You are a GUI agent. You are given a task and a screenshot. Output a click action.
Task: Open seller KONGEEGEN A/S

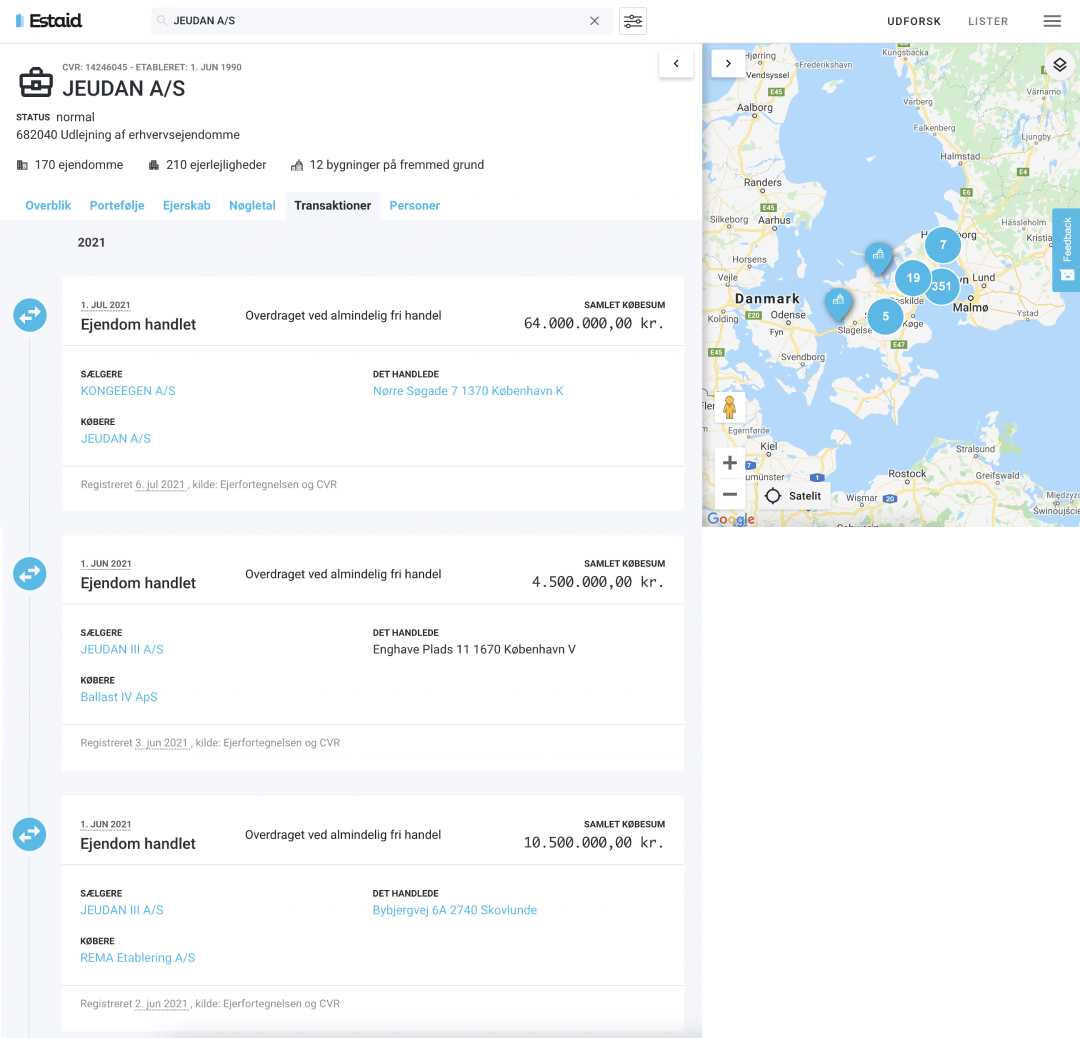128,391
